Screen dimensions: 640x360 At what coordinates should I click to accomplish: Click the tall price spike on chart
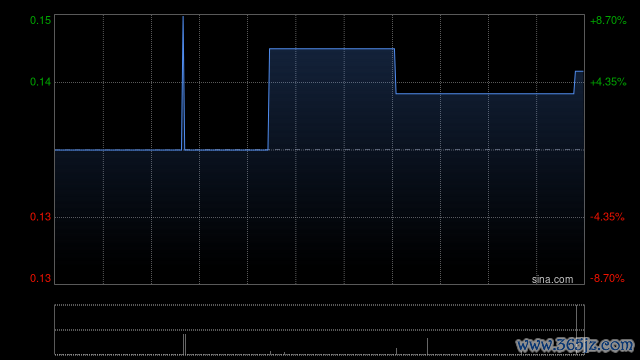183,83
